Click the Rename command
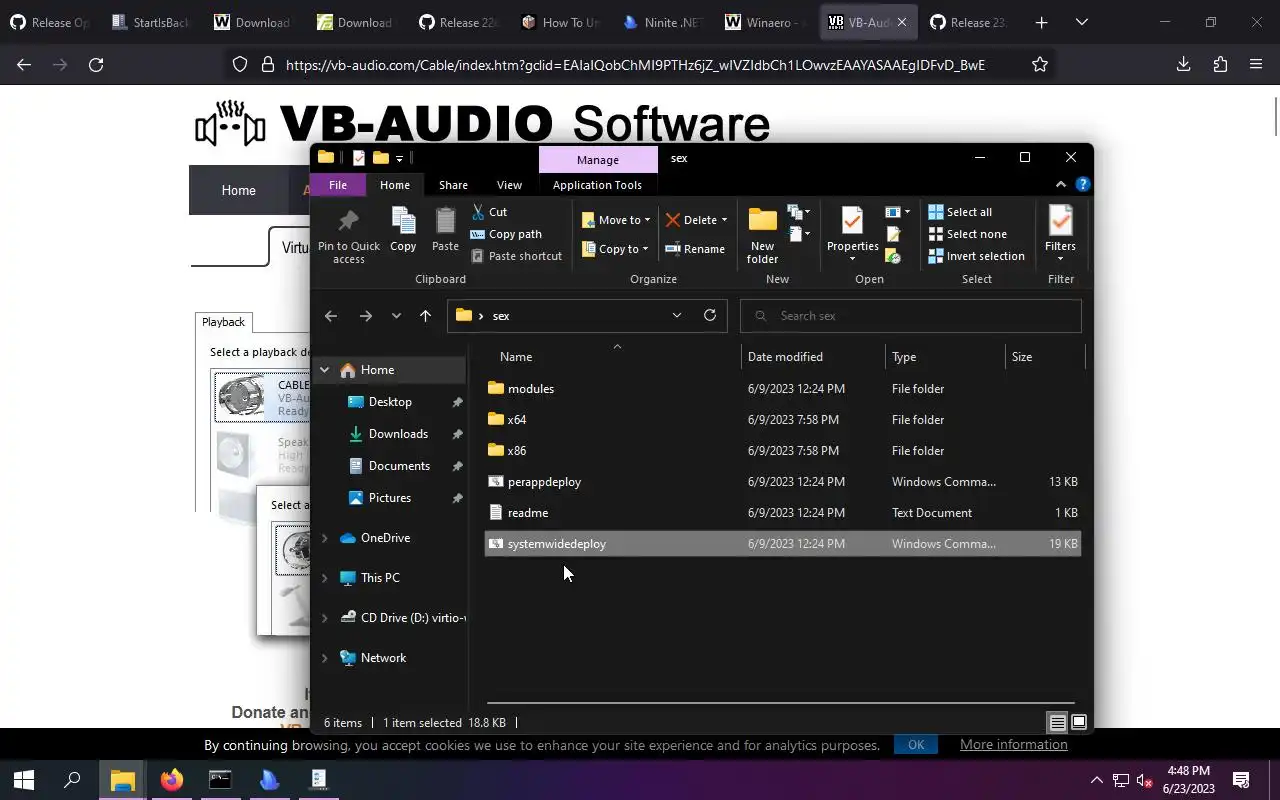 pos(695,249)
